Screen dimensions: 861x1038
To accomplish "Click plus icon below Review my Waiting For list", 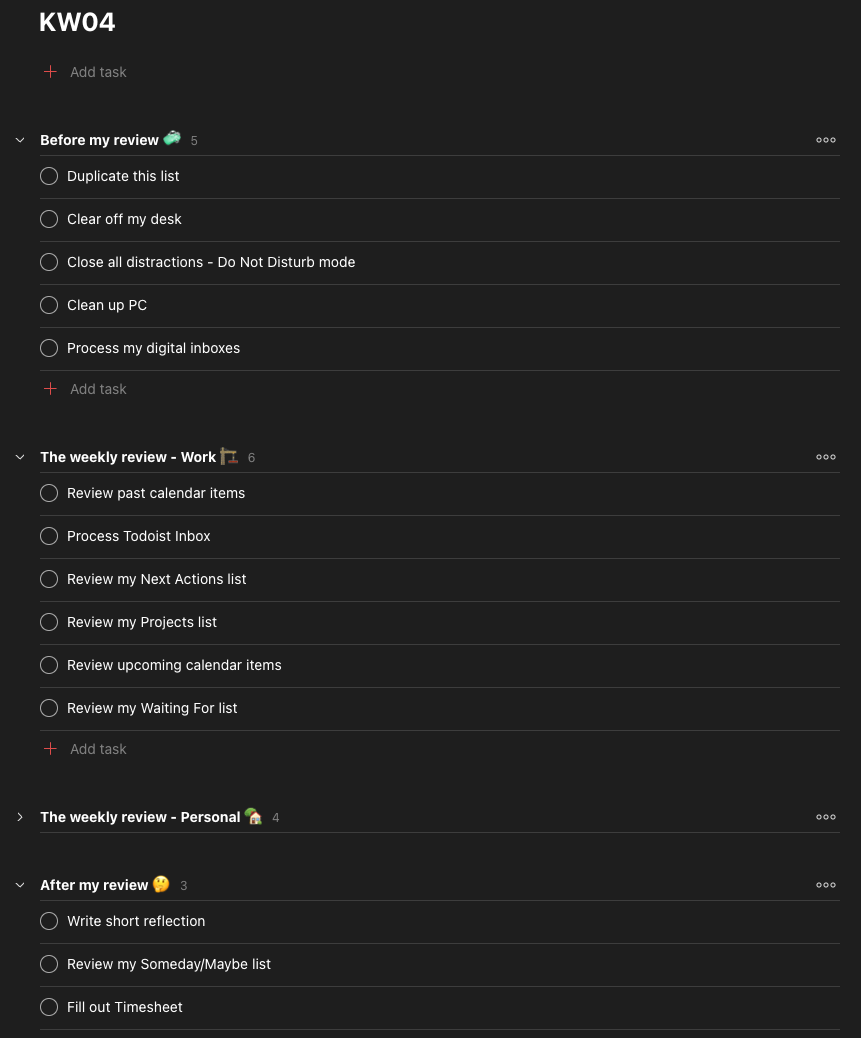I will [x=50, y=749].
